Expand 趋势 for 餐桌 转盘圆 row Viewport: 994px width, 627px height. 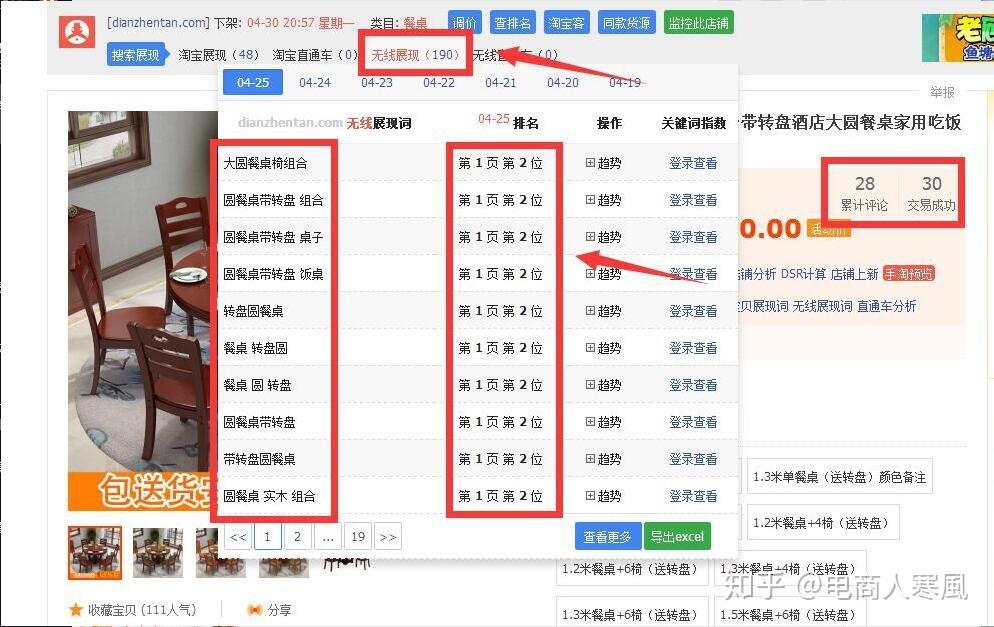point(603,348)
